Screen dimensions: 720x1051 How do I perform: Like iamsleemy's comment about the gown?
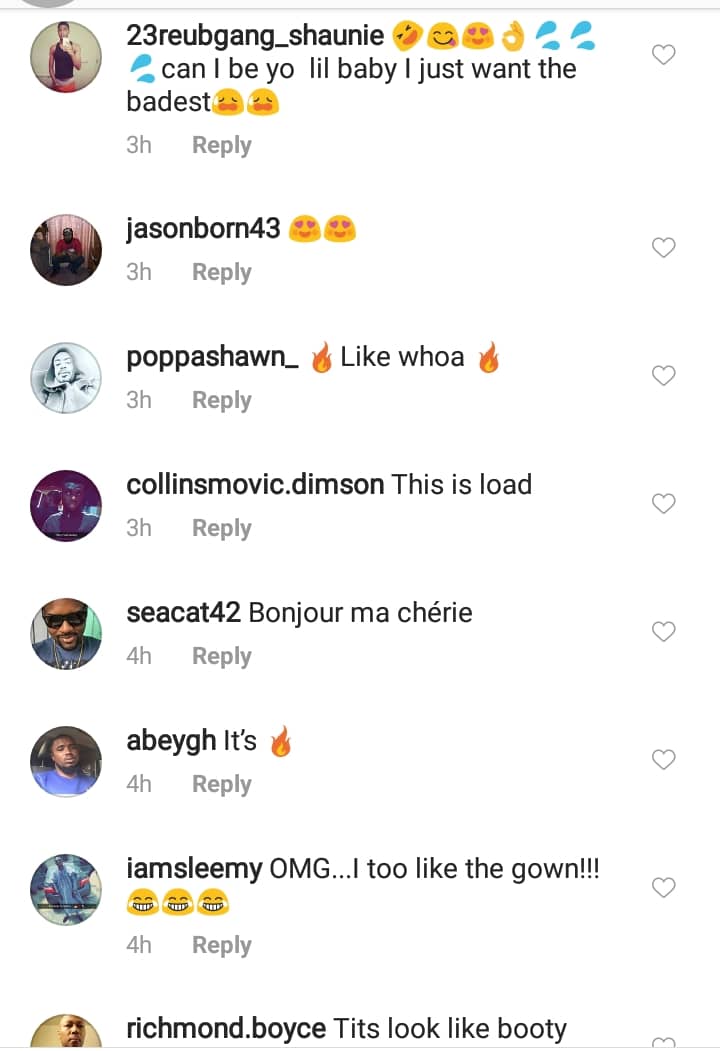[664, 887]
